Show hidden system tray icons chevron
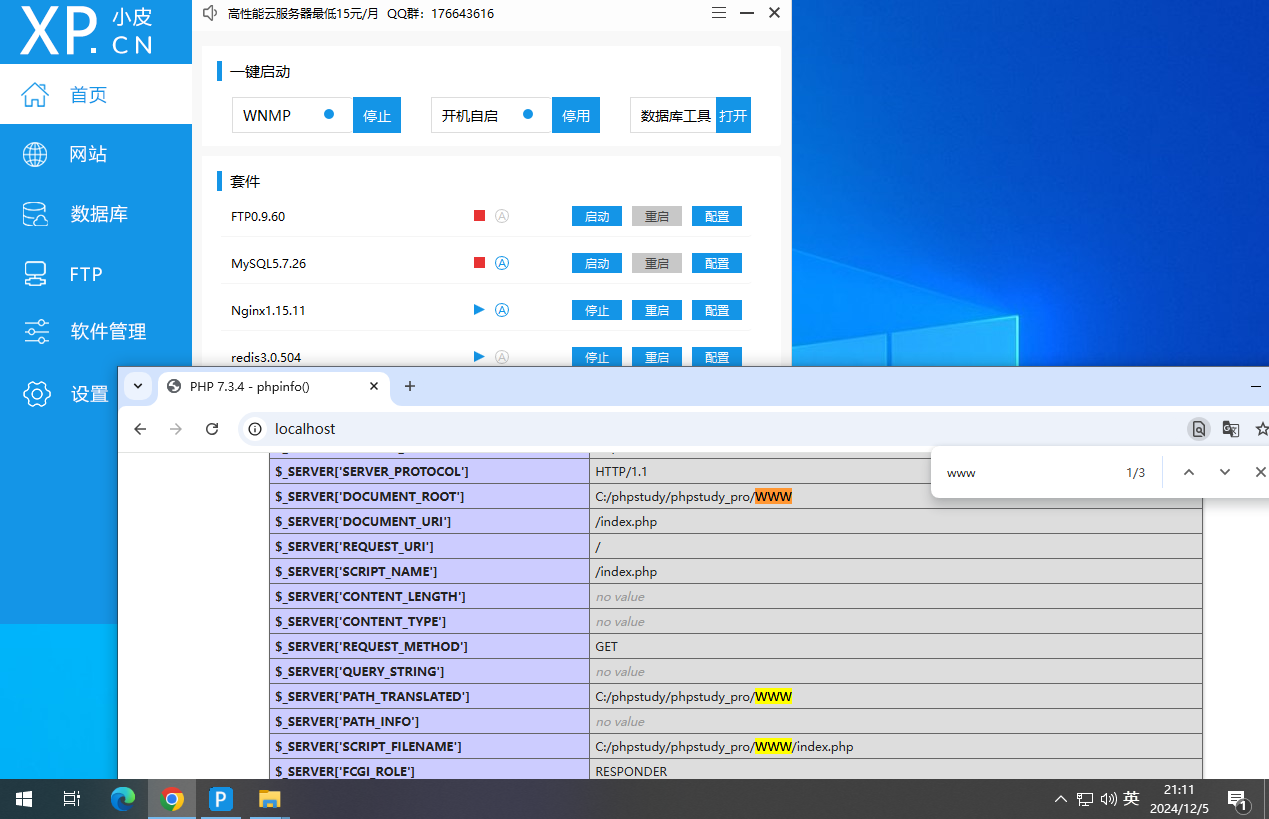Viewport: 1269px width, 819px height. pos(1060,799)
